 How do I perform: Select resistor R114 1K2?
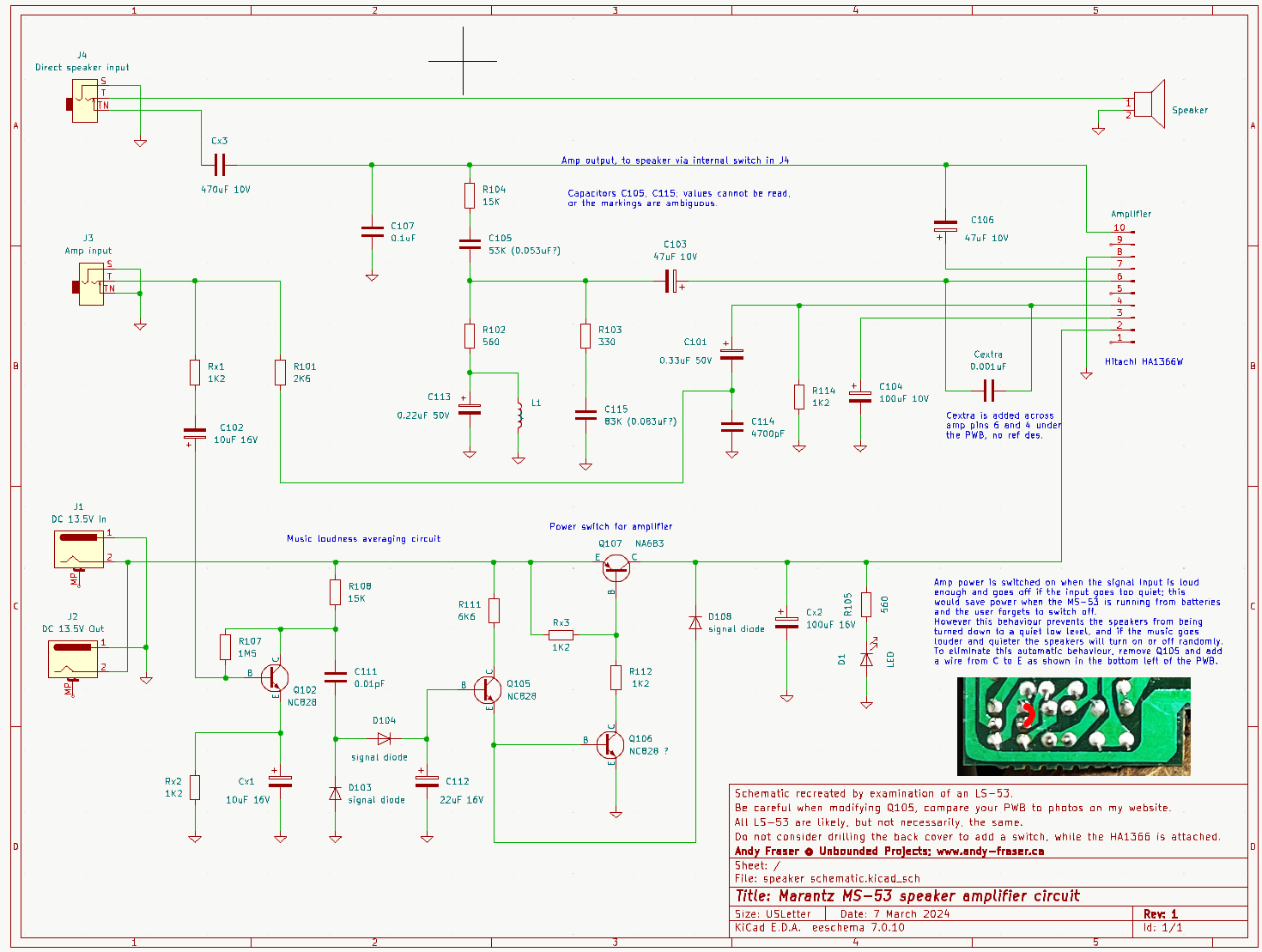pyautogui.click(x=799, y=397)
